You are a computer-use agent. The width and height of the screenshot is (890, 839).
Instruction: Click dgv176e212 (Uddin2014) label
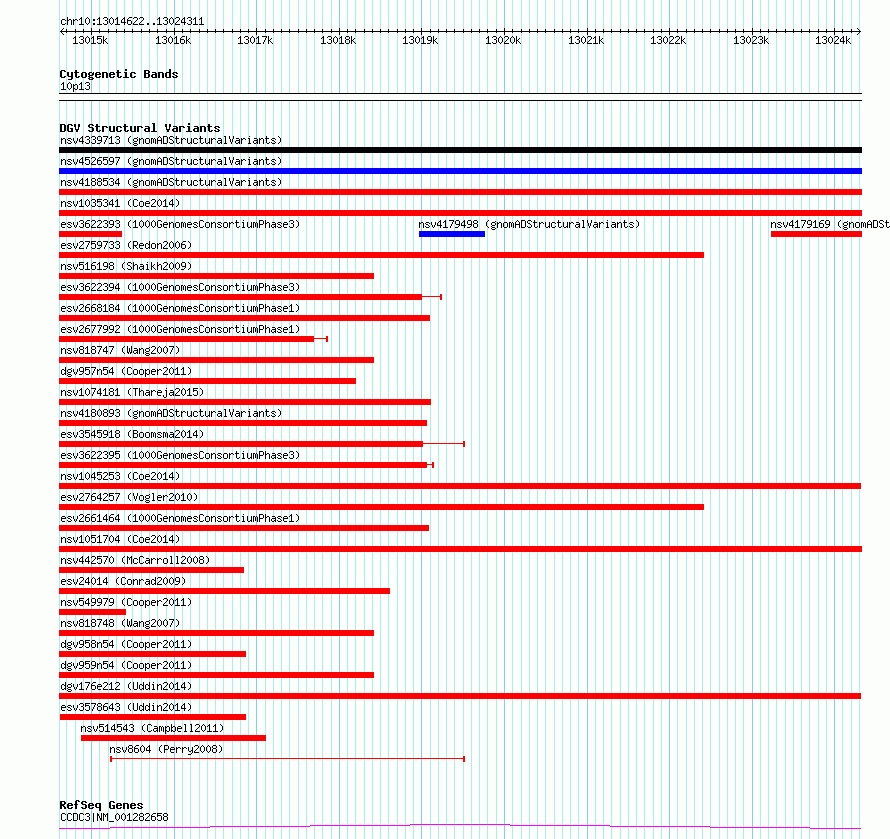(126, 686)
